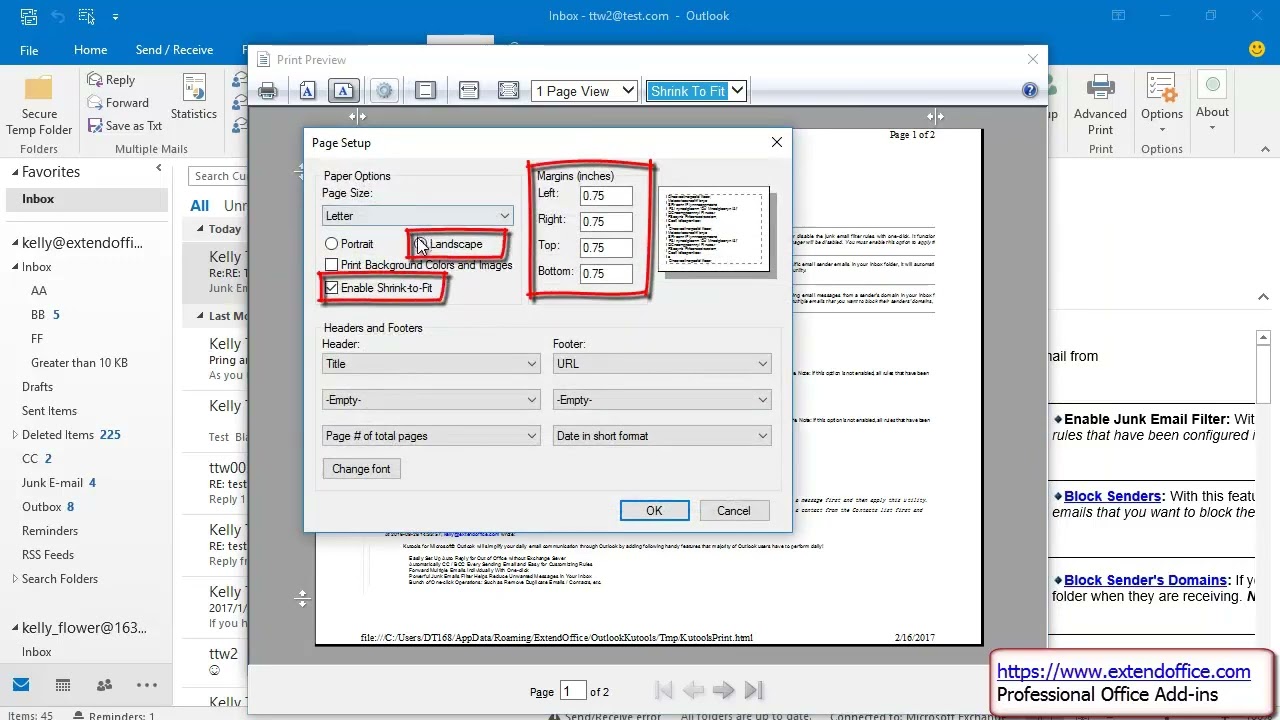Select the Landscape radio button
This screenshot has width=1280, height=720.
tap(421, 244)
